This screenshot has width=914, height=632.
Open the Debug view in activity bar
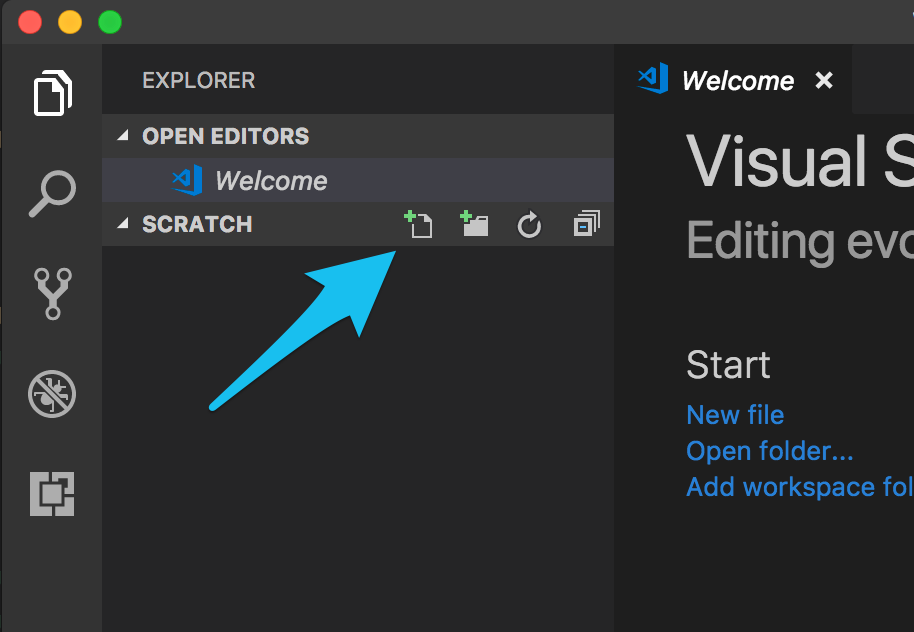pyautogui.click(x=52, y=394)
